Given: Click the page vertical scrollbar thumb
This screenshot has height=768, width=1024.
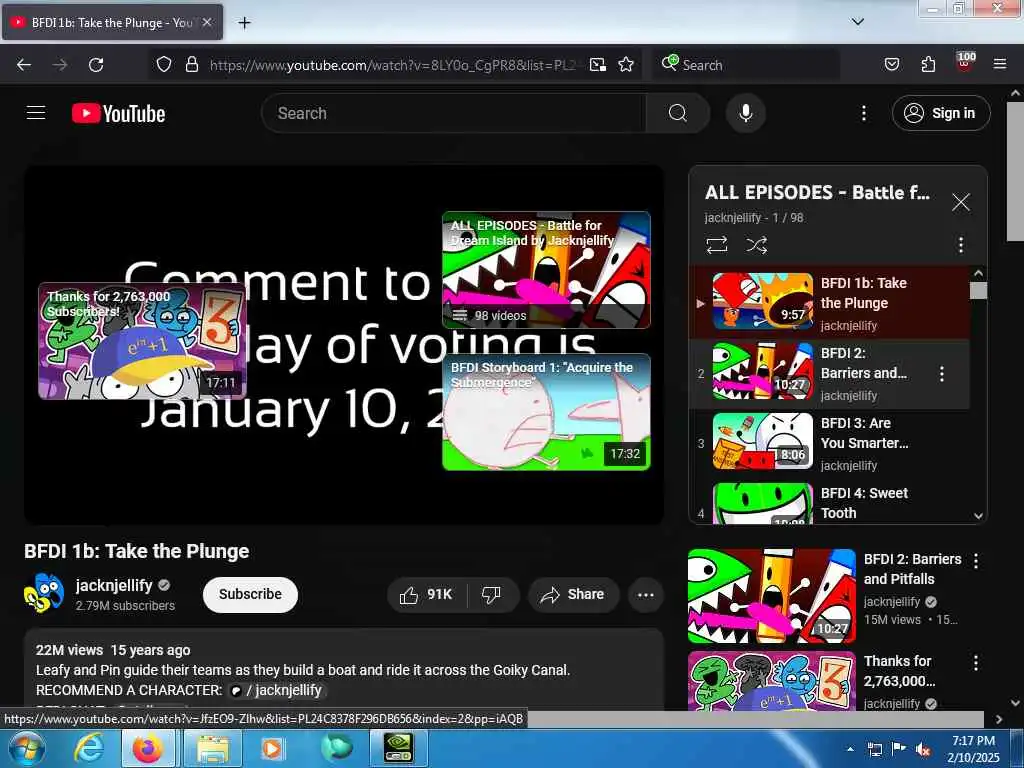Looking at the screenshot, I should 1015,170.
